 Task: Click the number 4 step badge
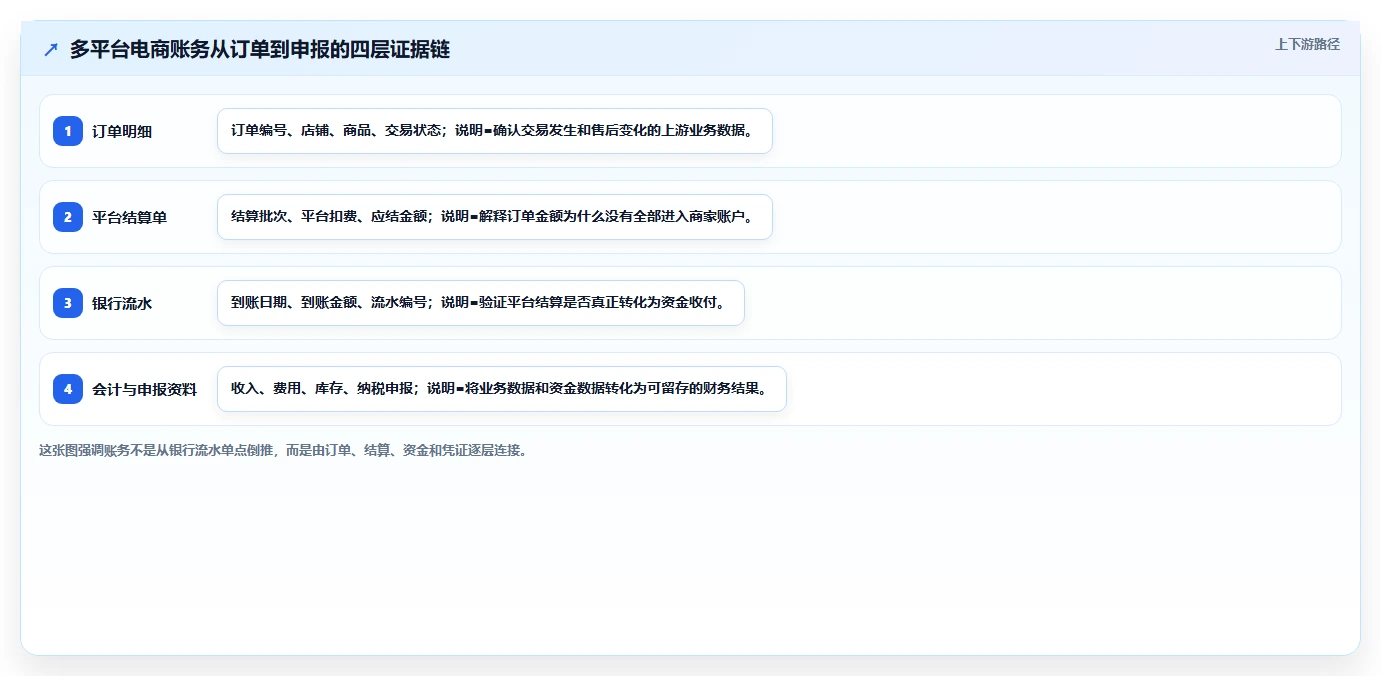(x=68, y=389)
